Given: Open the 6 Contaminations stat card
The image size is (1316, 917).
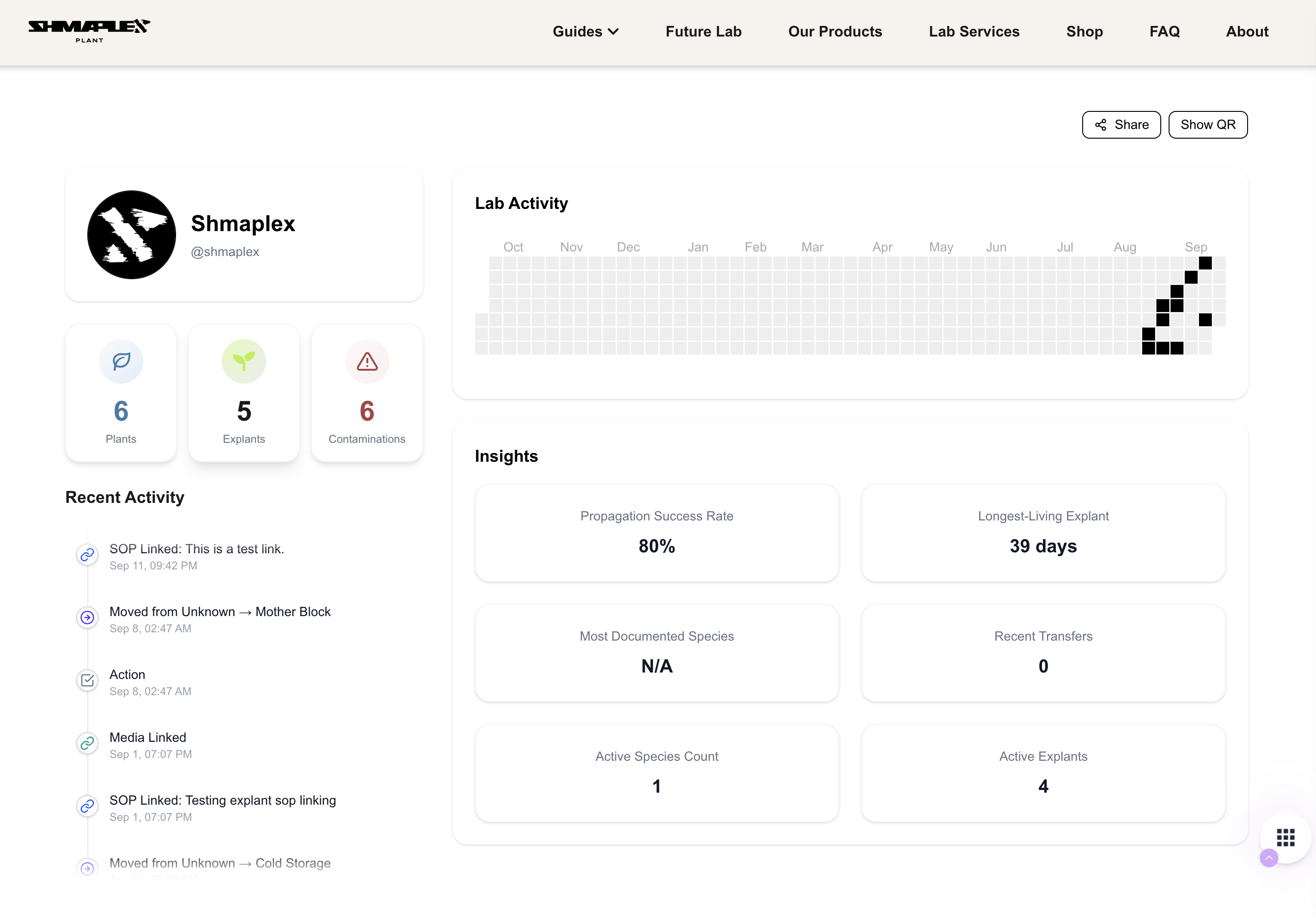Looking at the screenshot, I should [367, 393].
